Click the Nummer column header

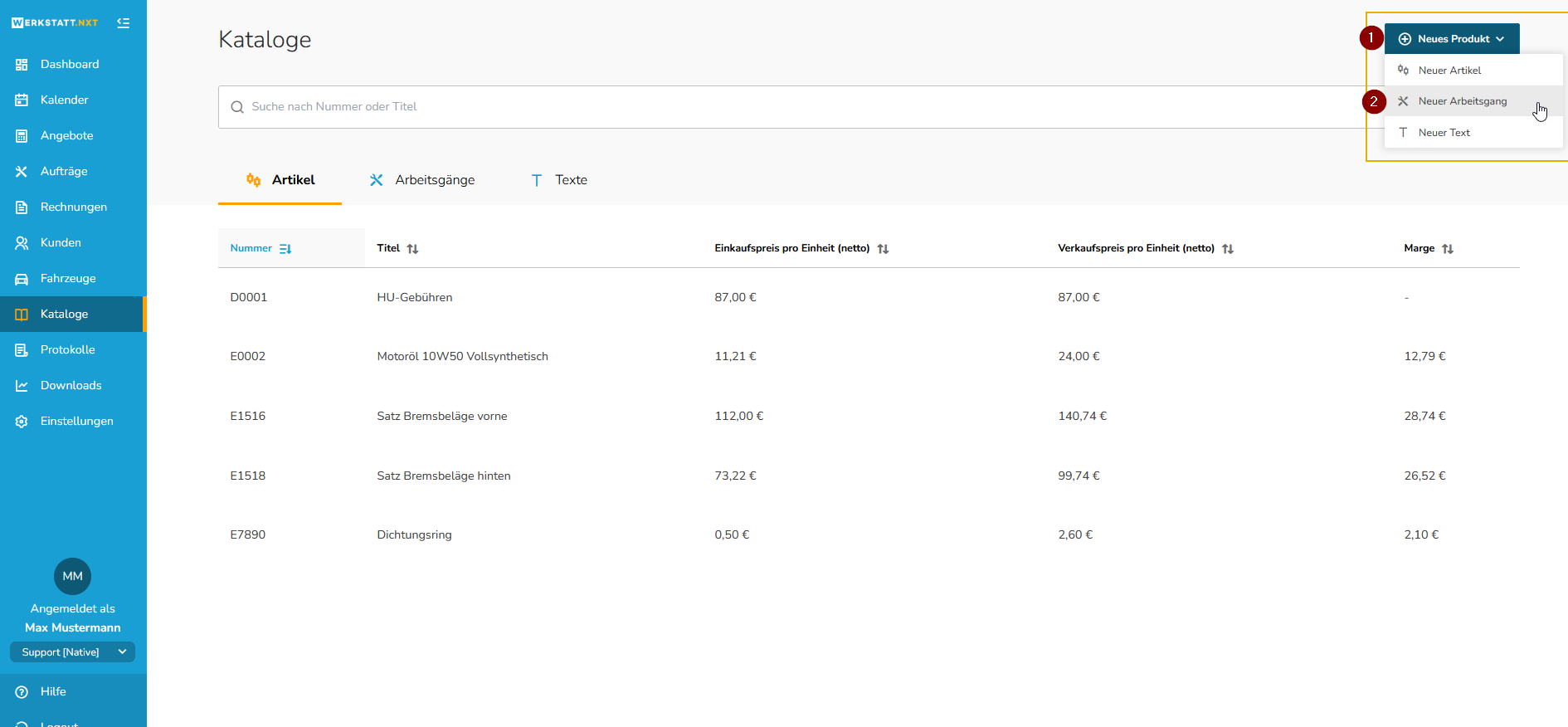click(291, 248)
